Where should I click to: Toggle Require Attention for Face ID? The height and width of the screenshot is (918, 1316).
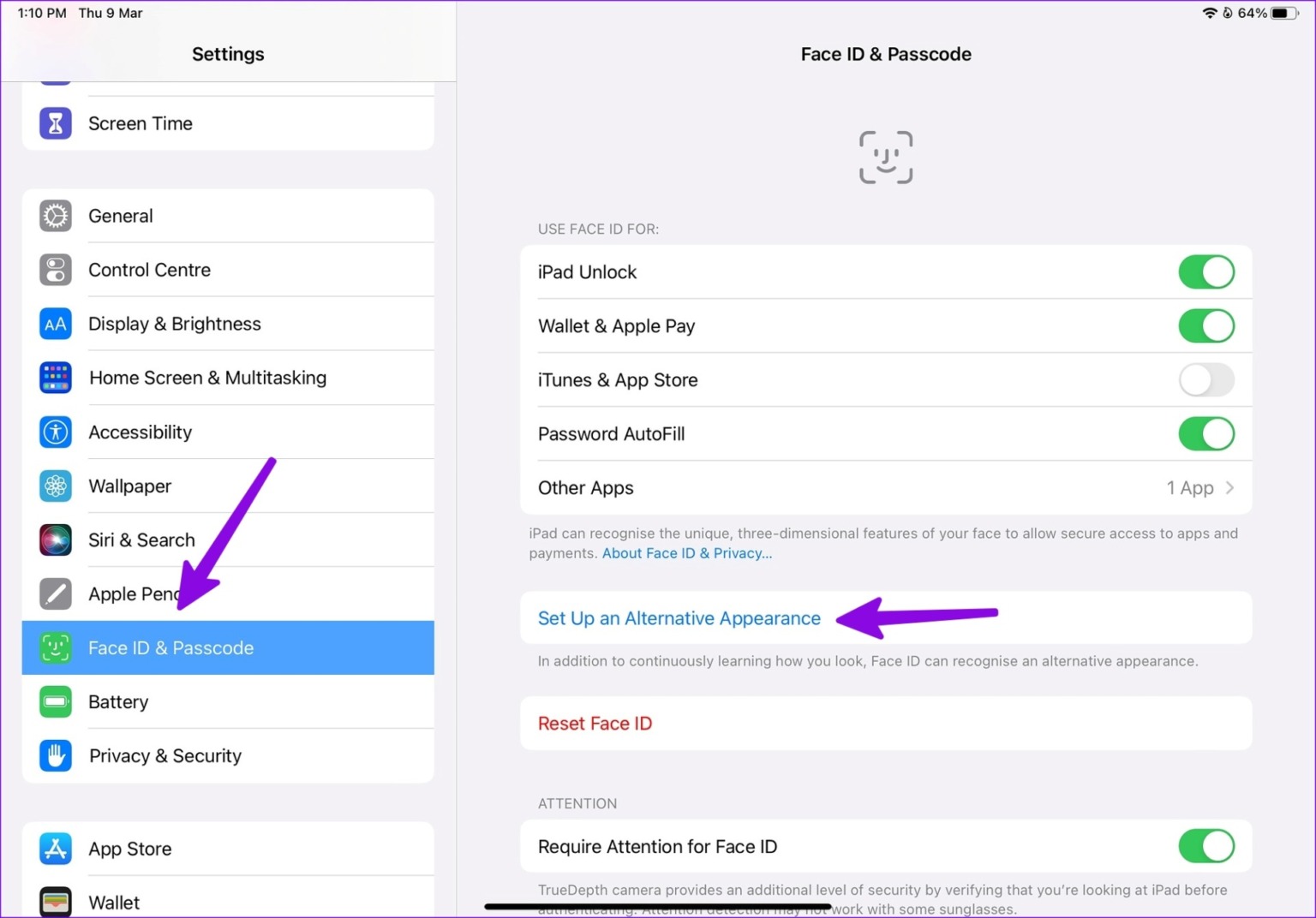(x=1206, y=846)
